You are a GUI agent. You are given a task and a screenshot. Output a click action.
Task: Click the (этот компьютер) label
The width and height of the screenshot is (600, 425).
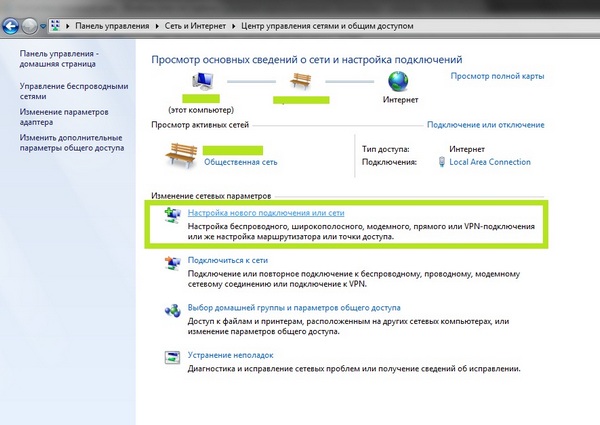pos(201,110)
